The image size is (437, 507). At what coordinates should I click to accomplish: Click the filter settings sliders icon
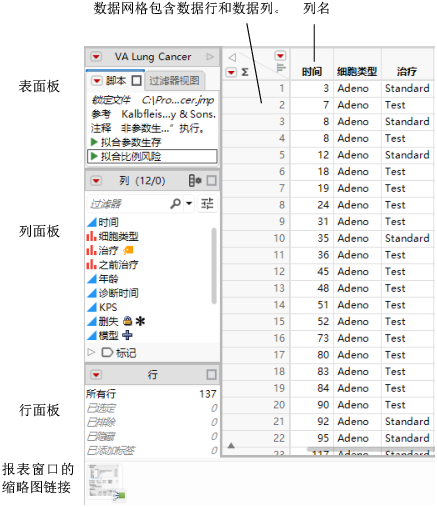(x=207, y=203)
